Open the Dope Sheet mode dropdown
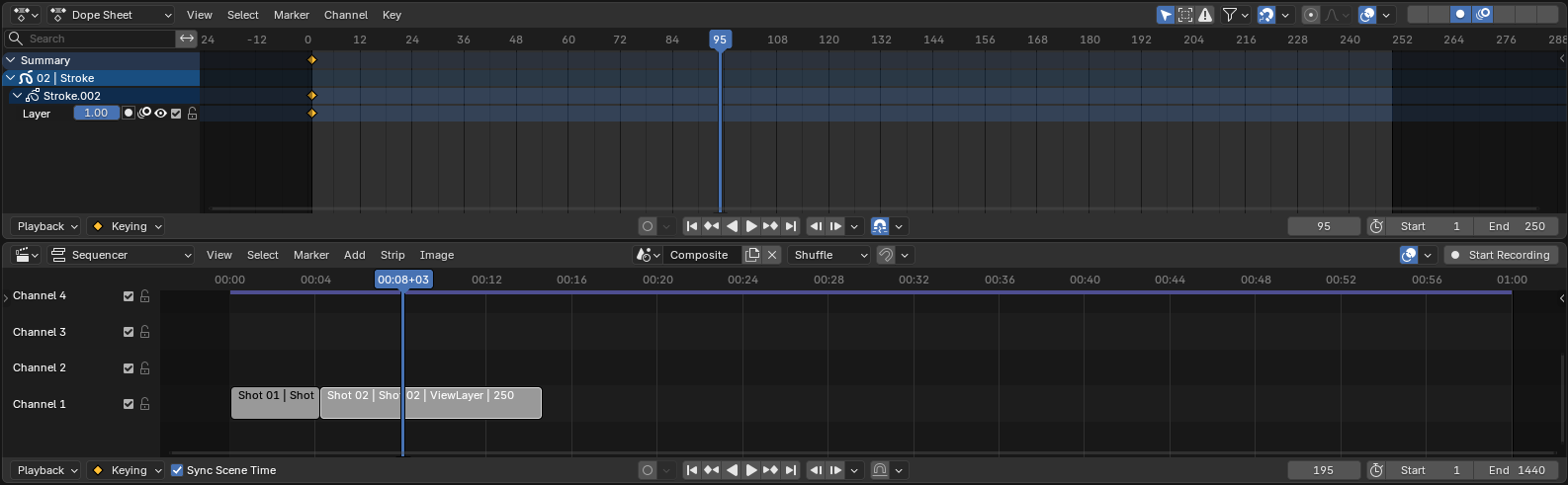1568x485 pixels. click(x=111, y=15)
